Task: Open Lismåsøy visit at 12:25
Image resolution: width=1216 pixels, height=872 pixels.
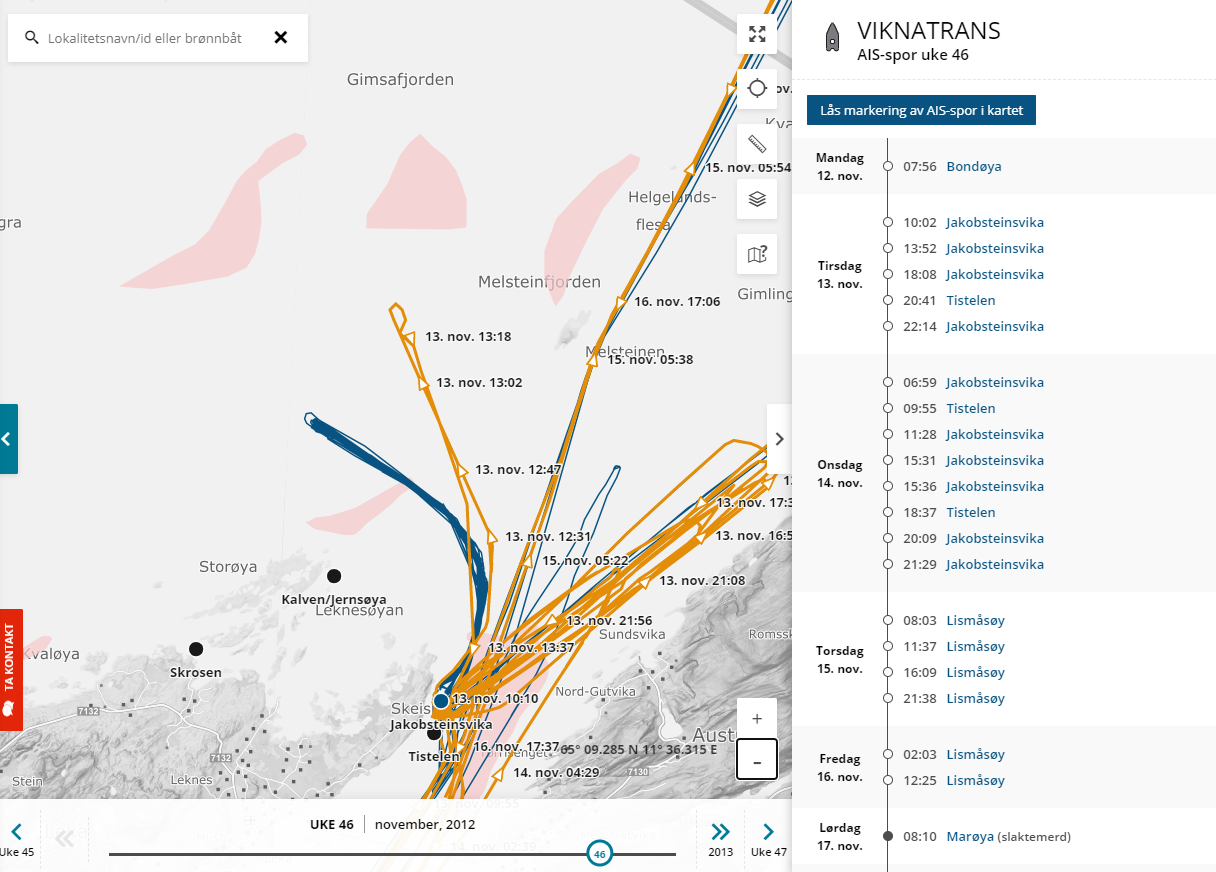Action: tap(975, 780)
